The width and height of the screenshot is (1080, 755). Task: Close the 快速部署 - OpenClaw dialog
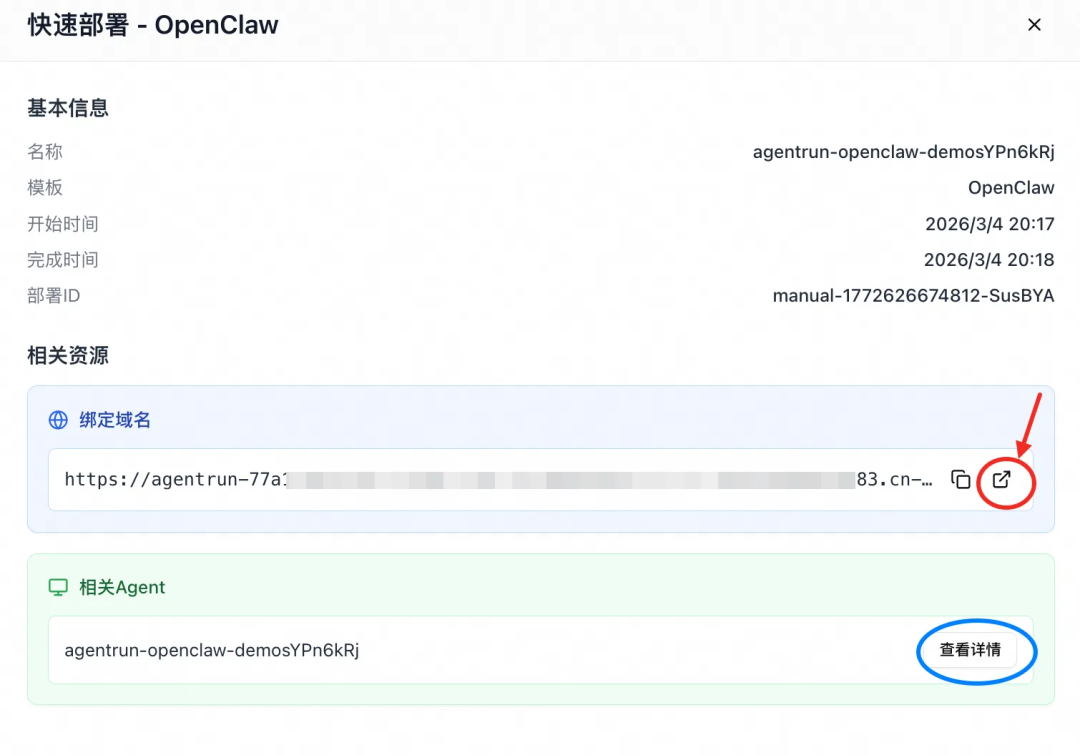click(1034, 24)
